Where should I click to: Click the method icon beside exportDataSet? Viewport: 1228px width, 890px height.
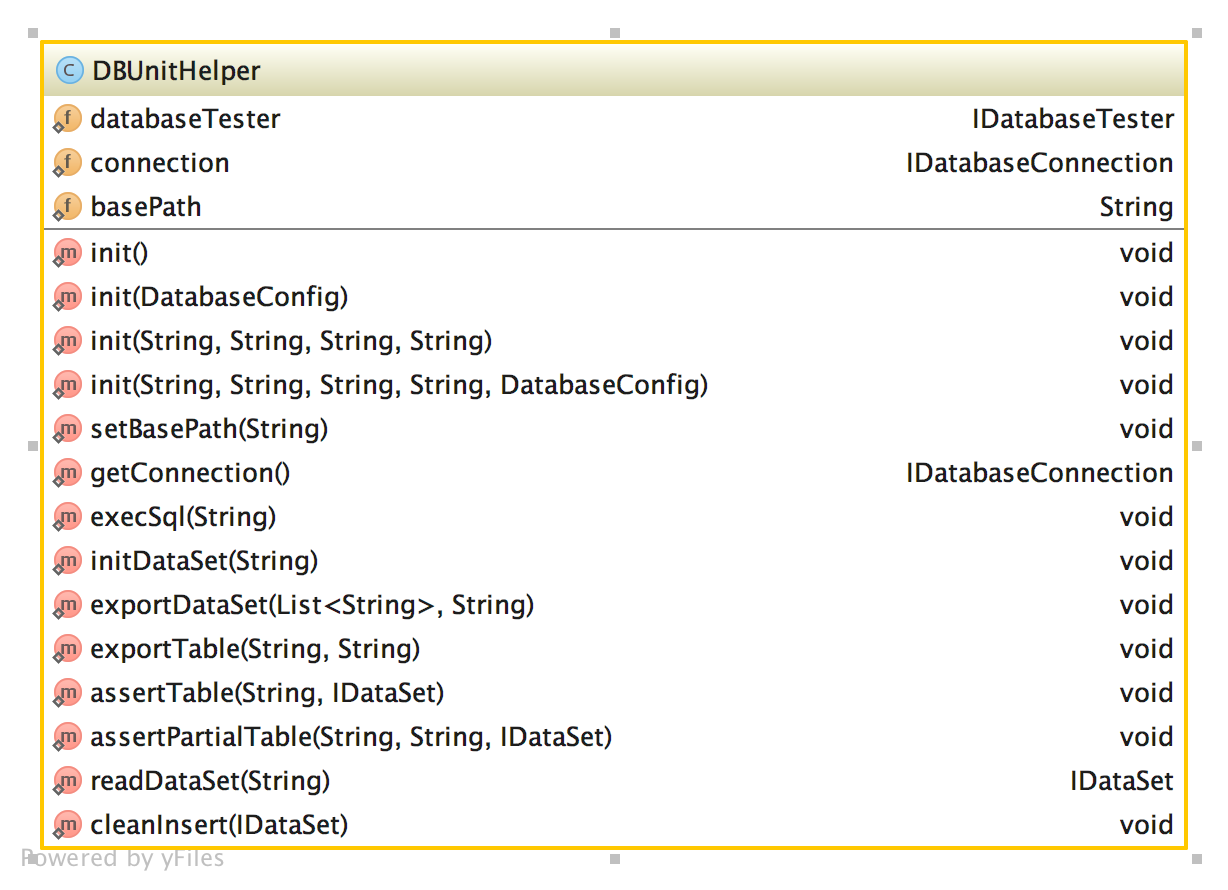(67, 605)
